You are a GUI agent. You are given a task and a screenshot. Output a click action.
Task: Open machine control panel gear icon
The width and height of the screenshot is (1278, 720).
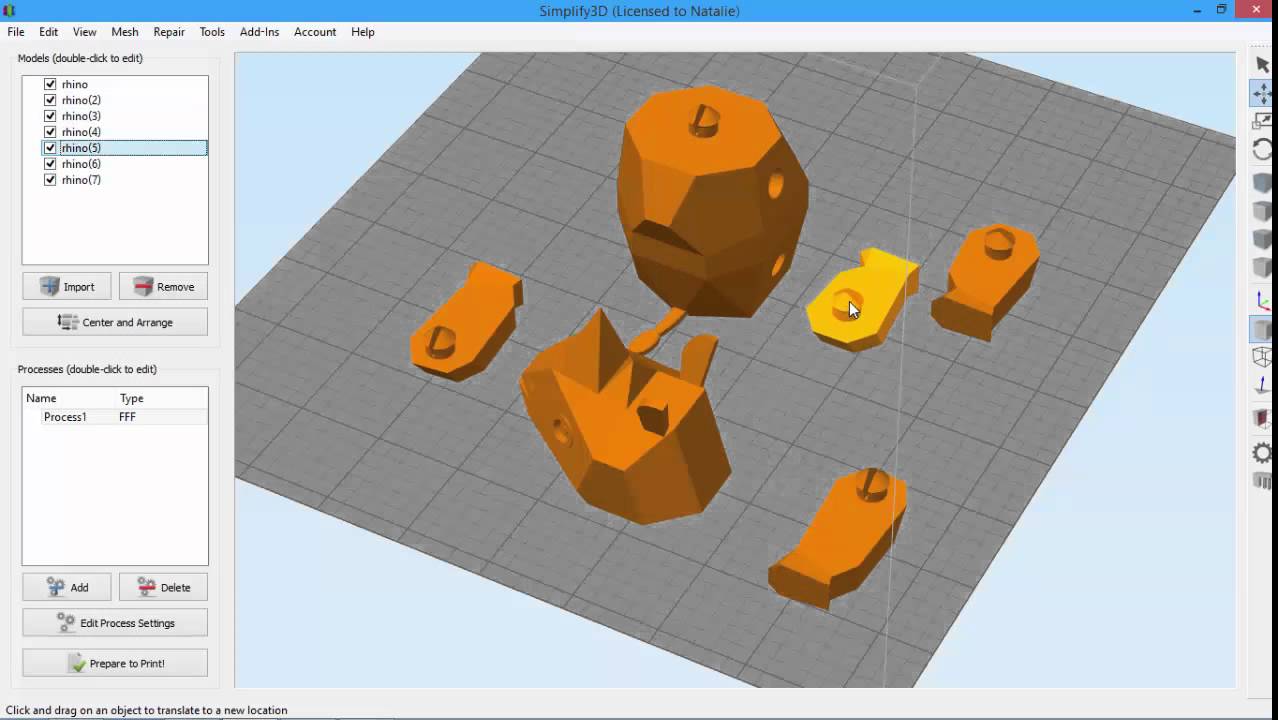click(x=1263, y=452)
